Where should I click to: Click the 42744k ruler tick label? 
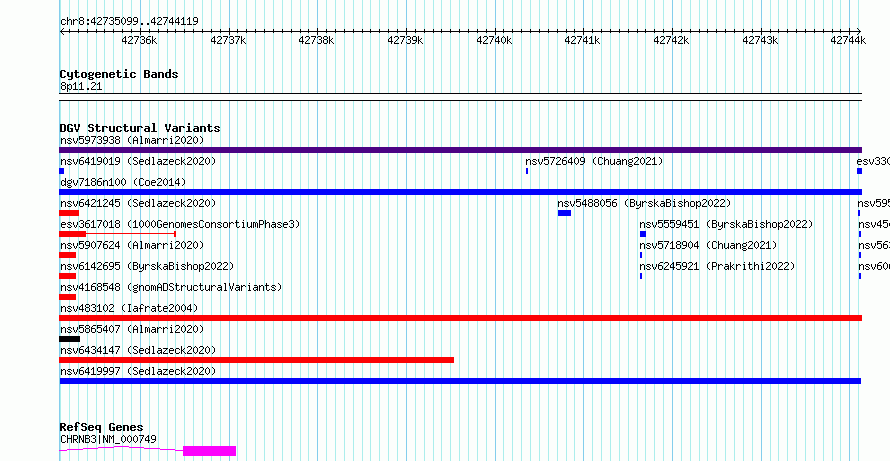848,40
